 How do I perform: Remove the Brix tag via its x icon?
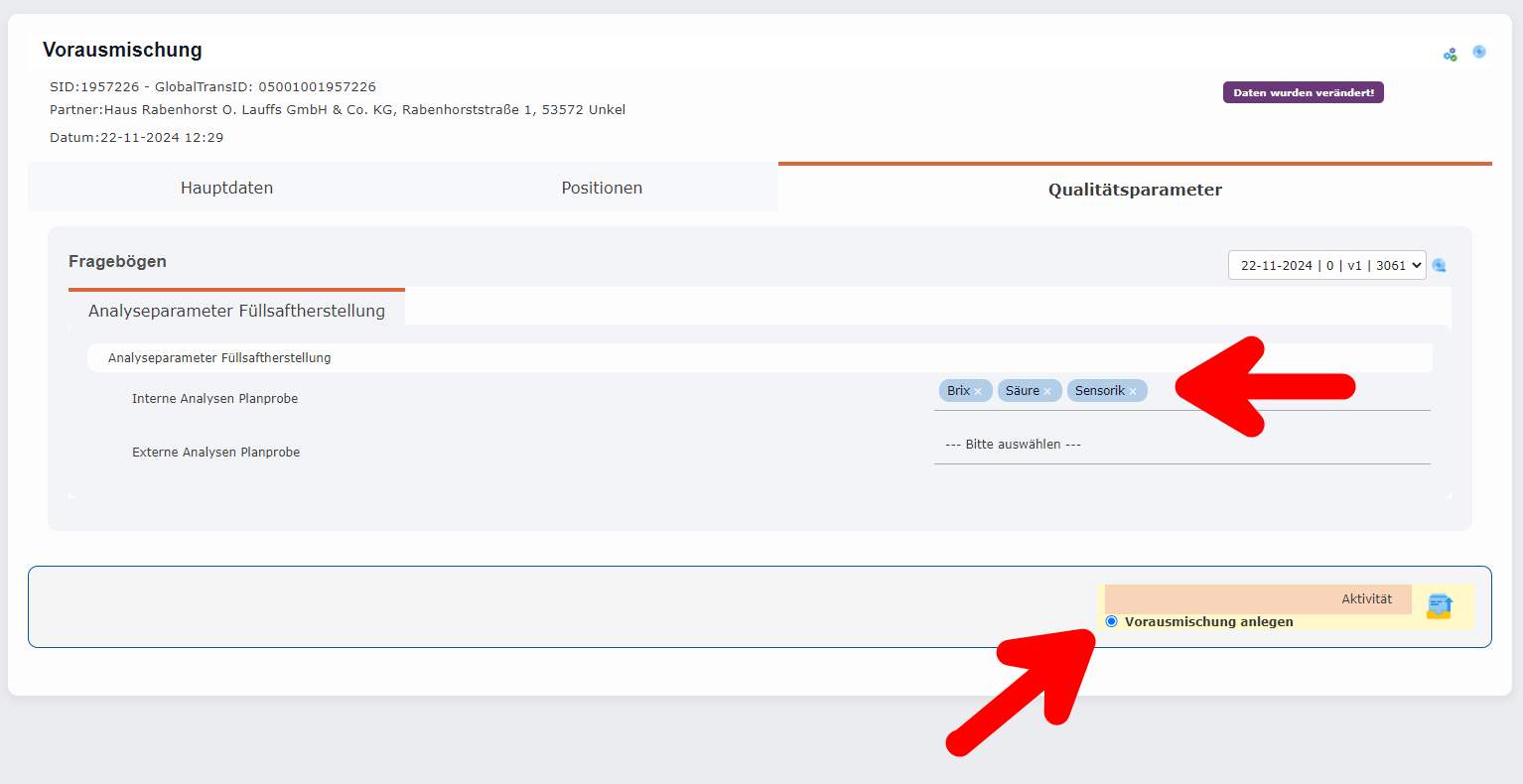click(x=981, y=390)
